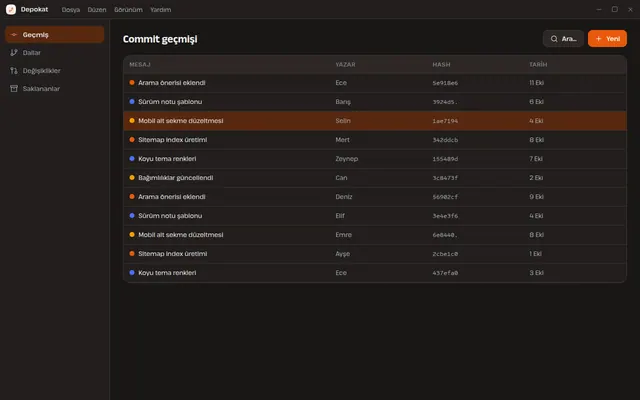Open the Dosya menu
This screenshot has height=400, width=640.
tap(71, 9)
